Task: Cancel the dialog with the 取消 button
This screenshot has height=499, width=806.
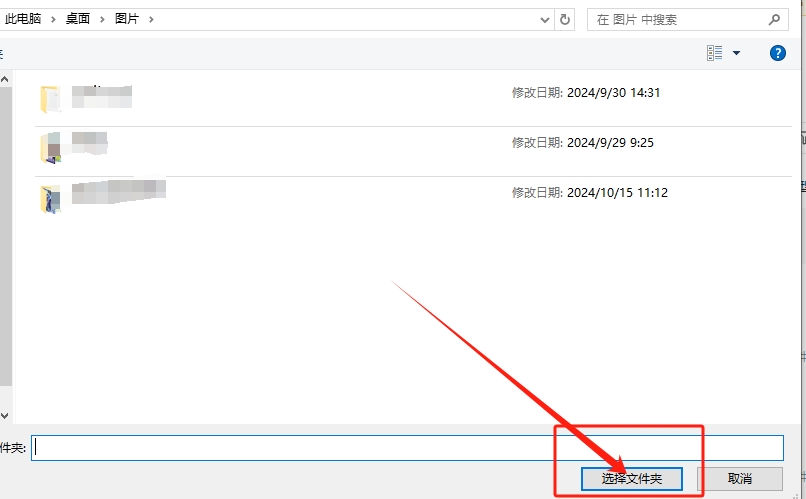Action: (739, 479)
